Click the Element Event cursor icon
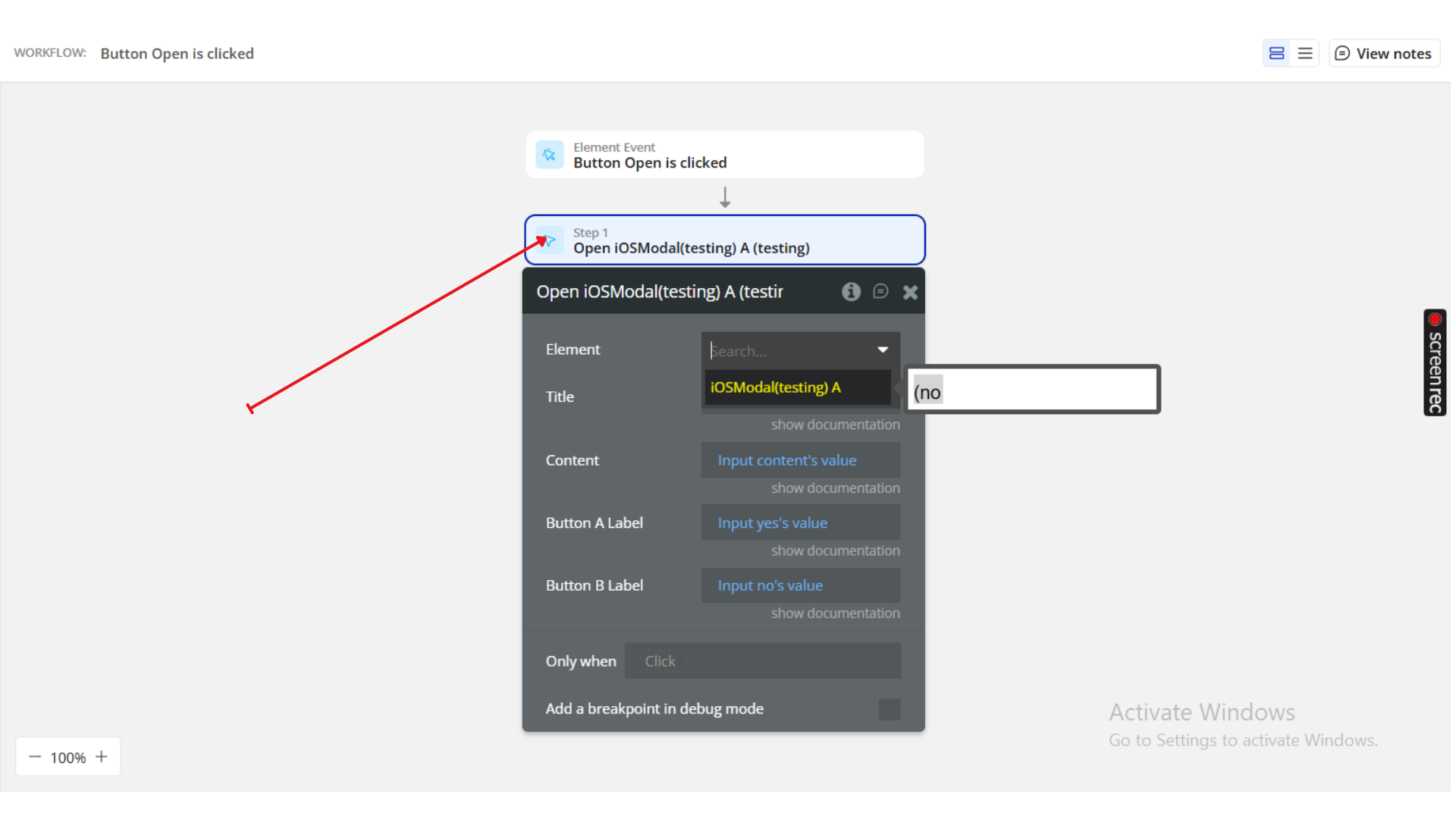This screenshot has width=1456, height=819. [549, 155]
